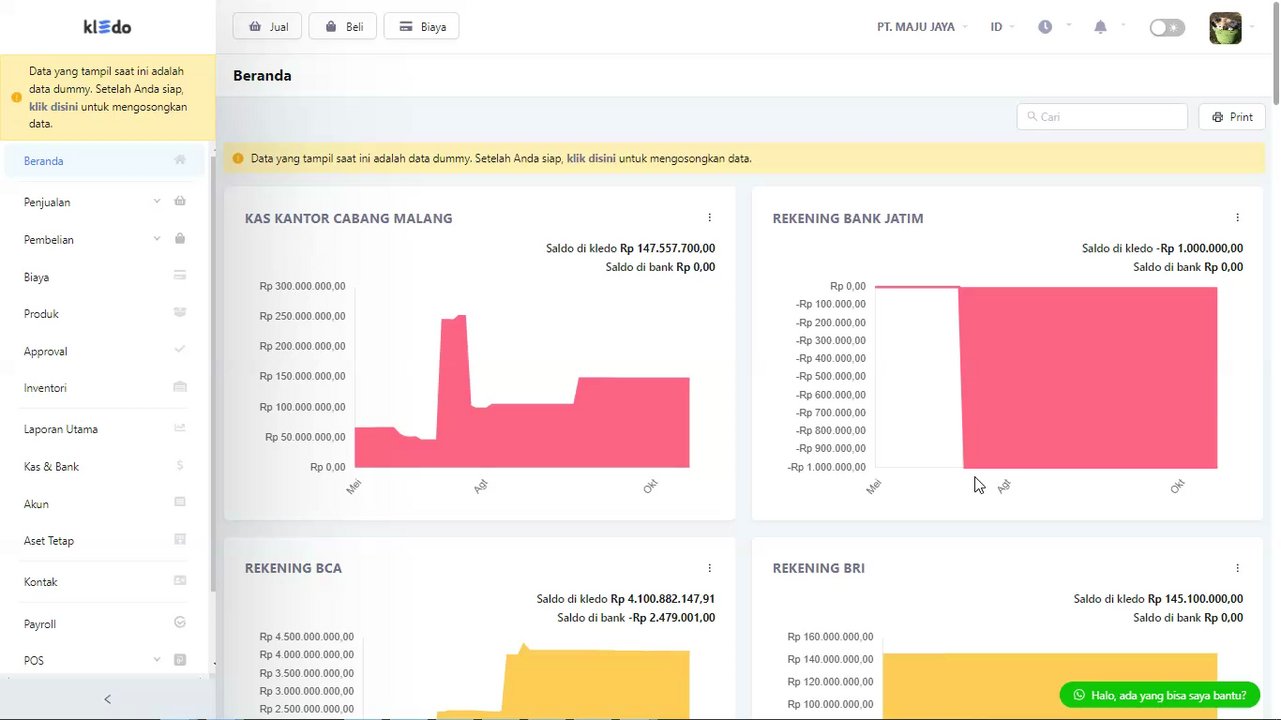The height and width of the screenshot is (720, 1281).
Task: Open the Penjualan menu
Action: (x=105, y=202)
